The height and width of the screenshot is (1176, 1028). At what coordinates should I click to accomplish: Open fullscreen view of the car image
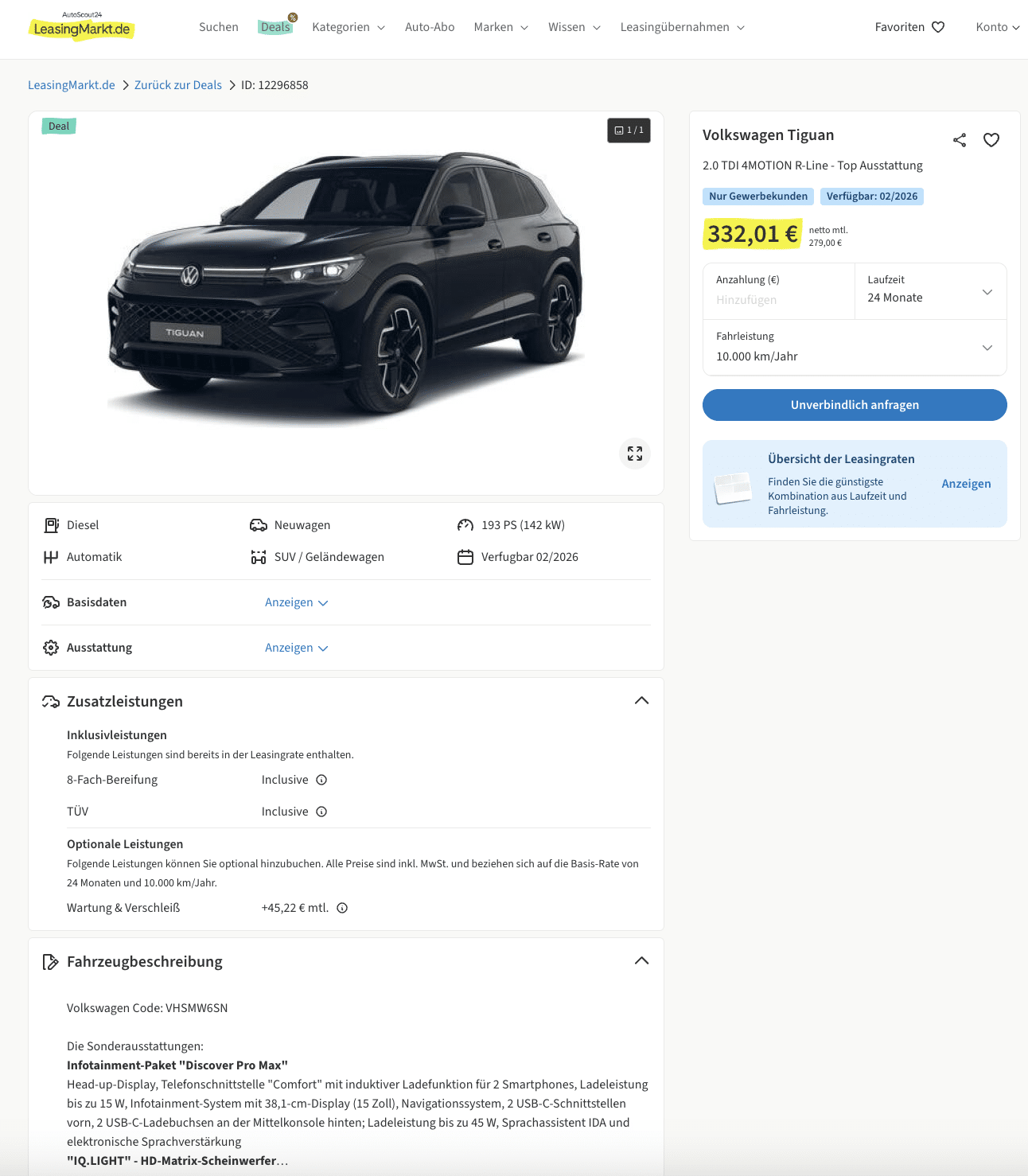[635, 454]
